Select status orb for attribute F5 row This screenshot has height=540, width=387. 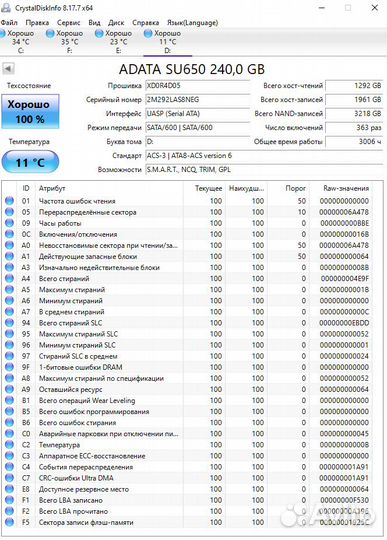click(9, 522)
